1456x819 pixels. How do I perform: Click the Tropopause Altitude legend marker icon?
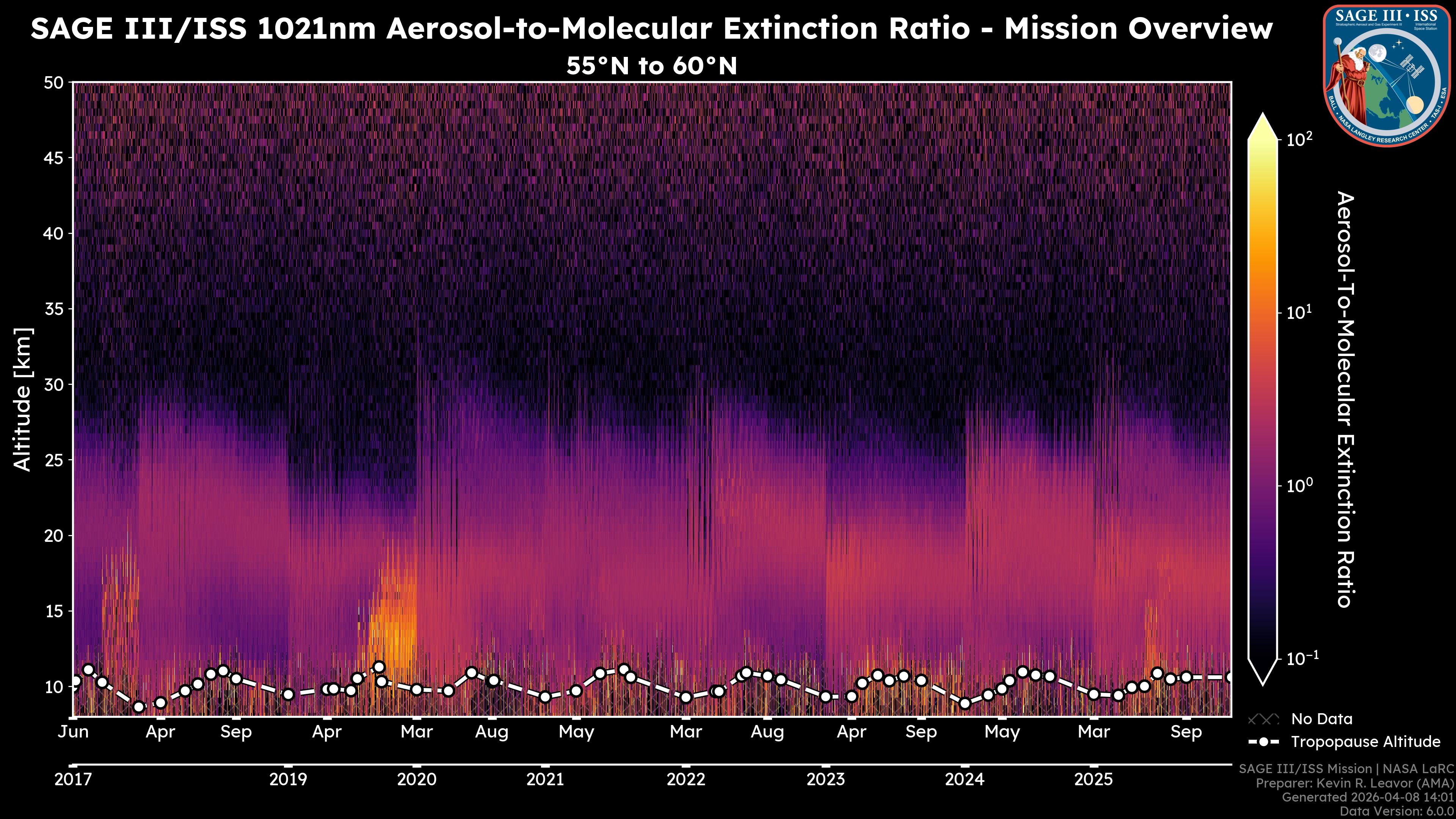[1263, 742]
